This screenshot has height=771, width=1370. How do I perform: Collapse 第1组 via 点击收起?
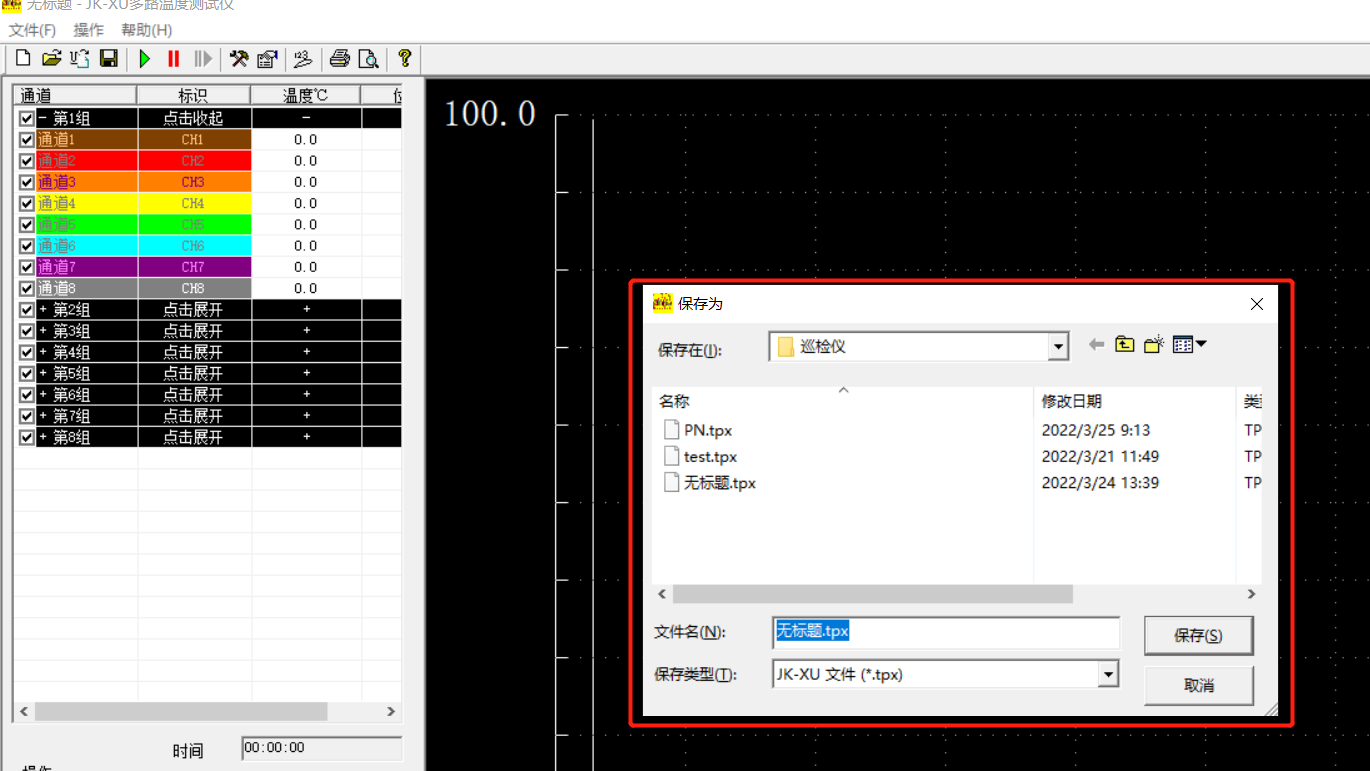click(193, 118)
